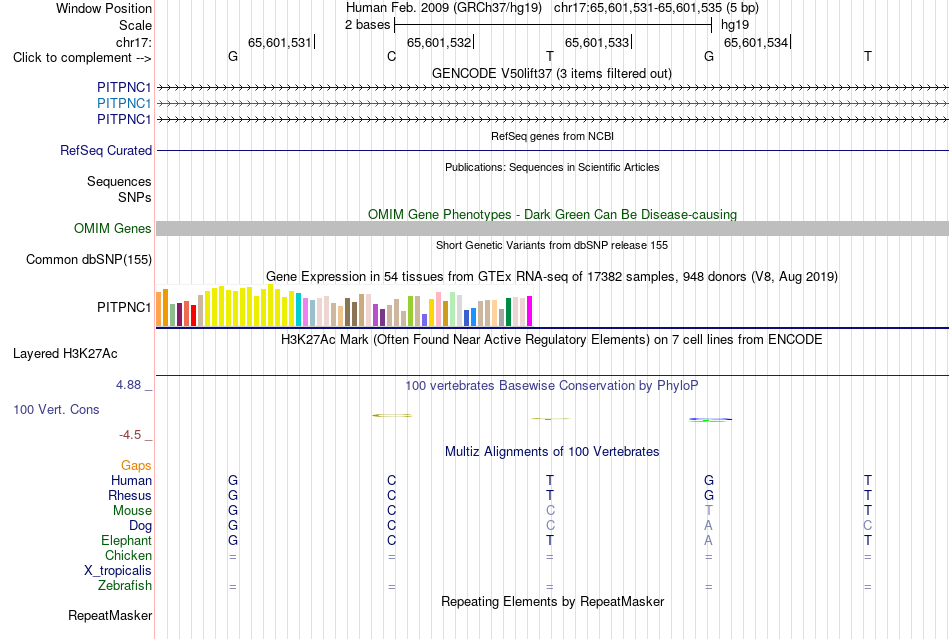The width and height of the screenshot is (950, 639).
Task: Click the SNPs publications label
Action: click(135, 197)
